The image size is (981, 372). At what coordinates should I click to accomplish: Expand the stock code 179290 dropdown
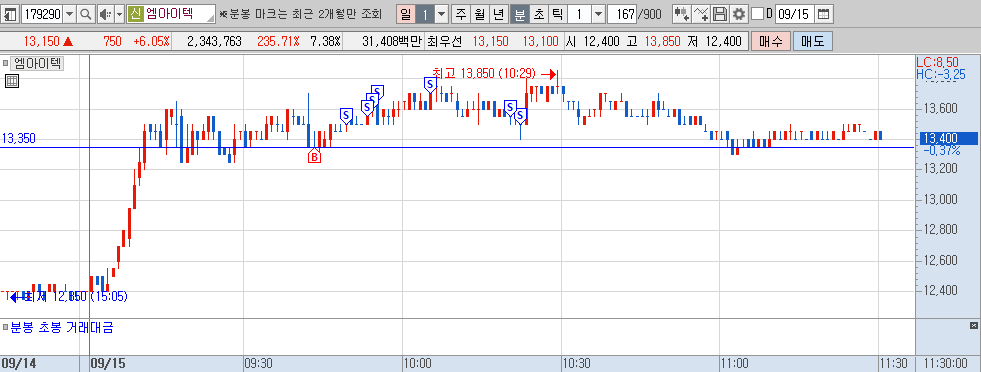pos(69,14)
